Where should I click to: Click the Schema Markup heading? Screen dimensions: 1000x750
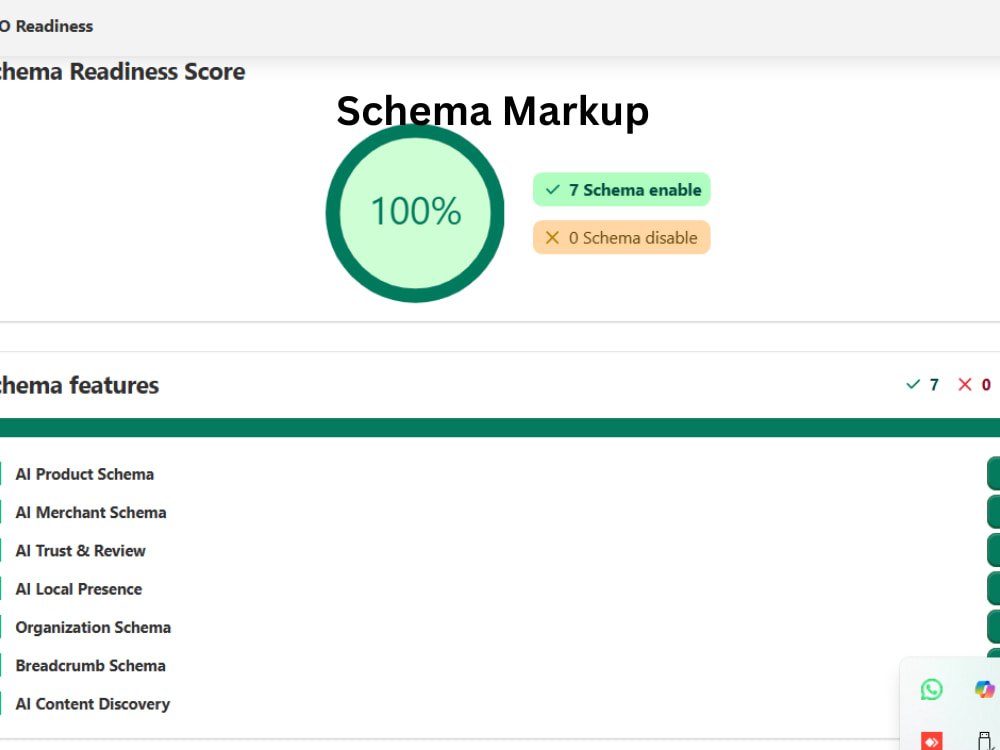[492, 111]
